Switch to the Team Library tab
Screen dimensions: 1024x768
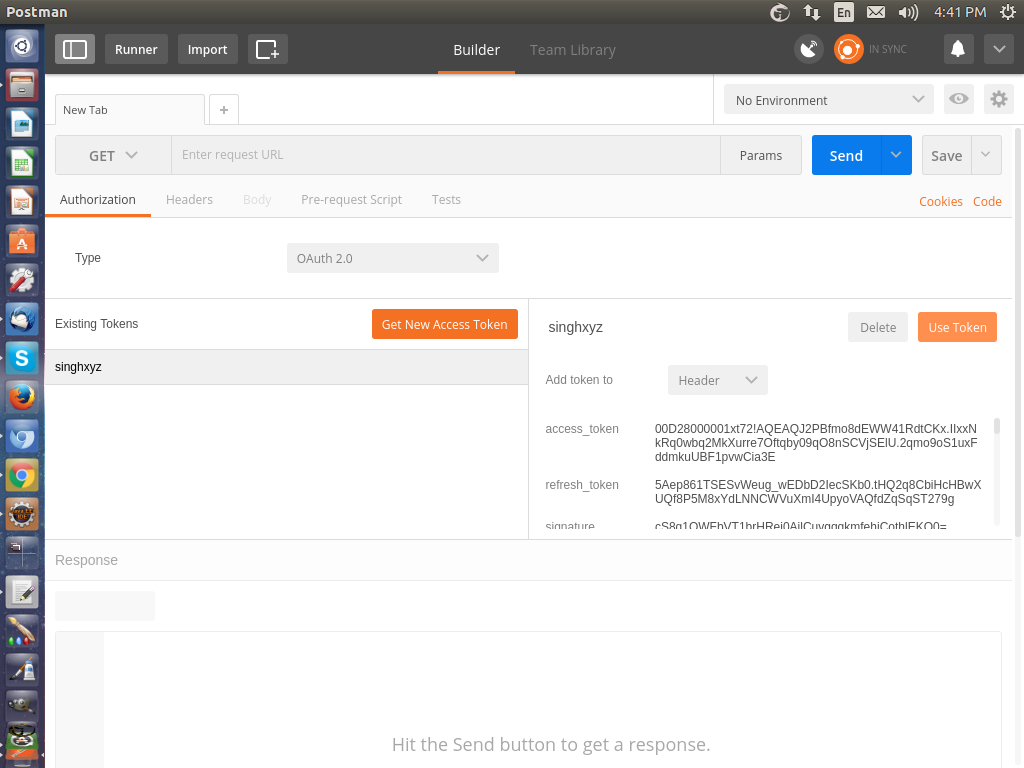tap(573, 50)
